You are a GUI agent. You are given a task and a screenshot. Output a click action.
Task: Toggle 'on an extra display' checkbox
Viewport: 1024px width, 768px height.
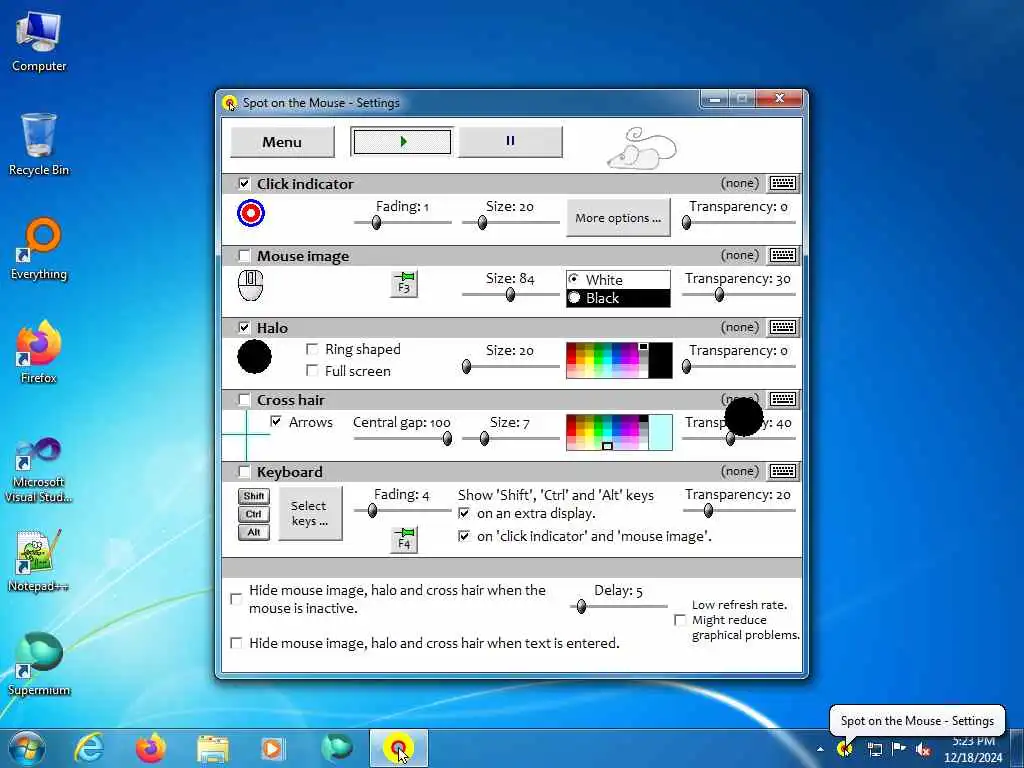click(x=464, y=513)
